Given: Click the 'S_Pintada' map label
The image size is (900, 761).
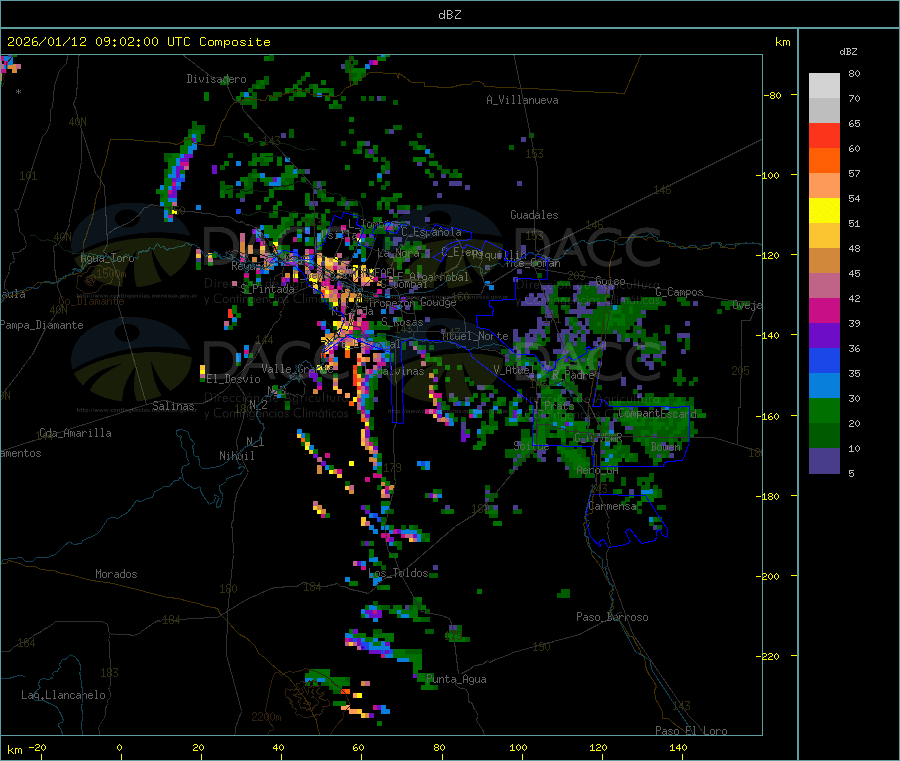Looking at the screenshot, I should 267,289.
